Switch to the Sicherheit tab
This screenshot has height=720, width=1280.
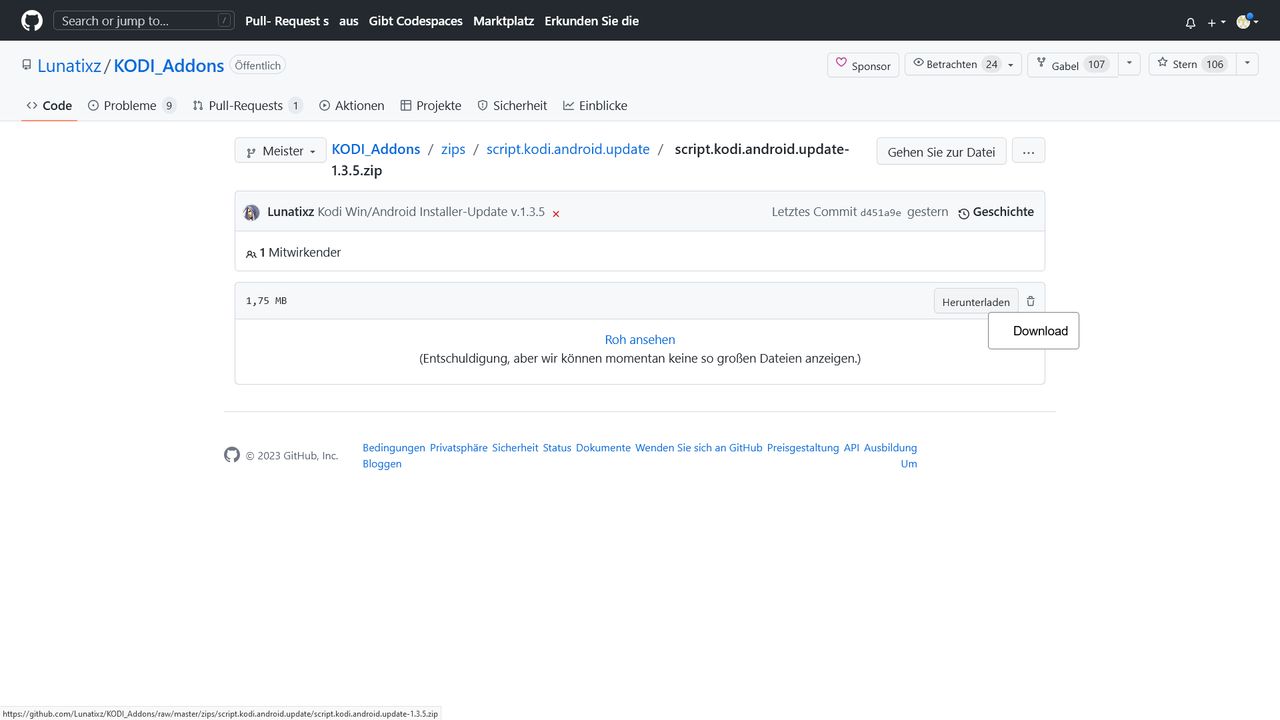tap(512, 105)
